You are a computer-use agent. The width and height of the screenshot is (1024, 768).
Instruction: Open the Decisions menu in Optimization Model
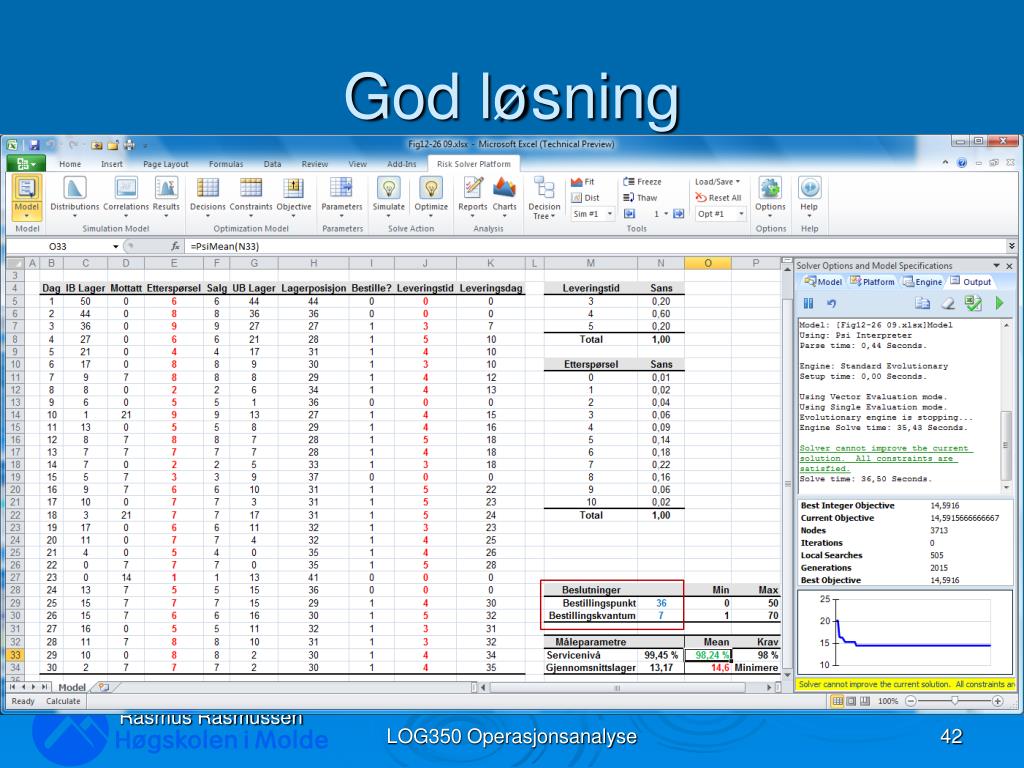208,196
